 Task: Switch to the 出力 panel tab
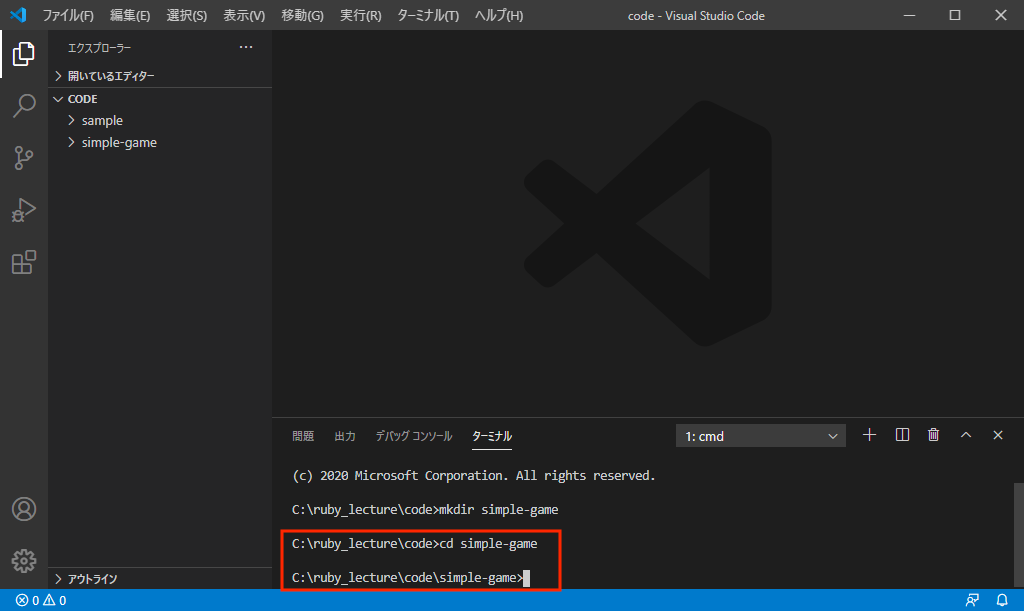tap(345, 436)
